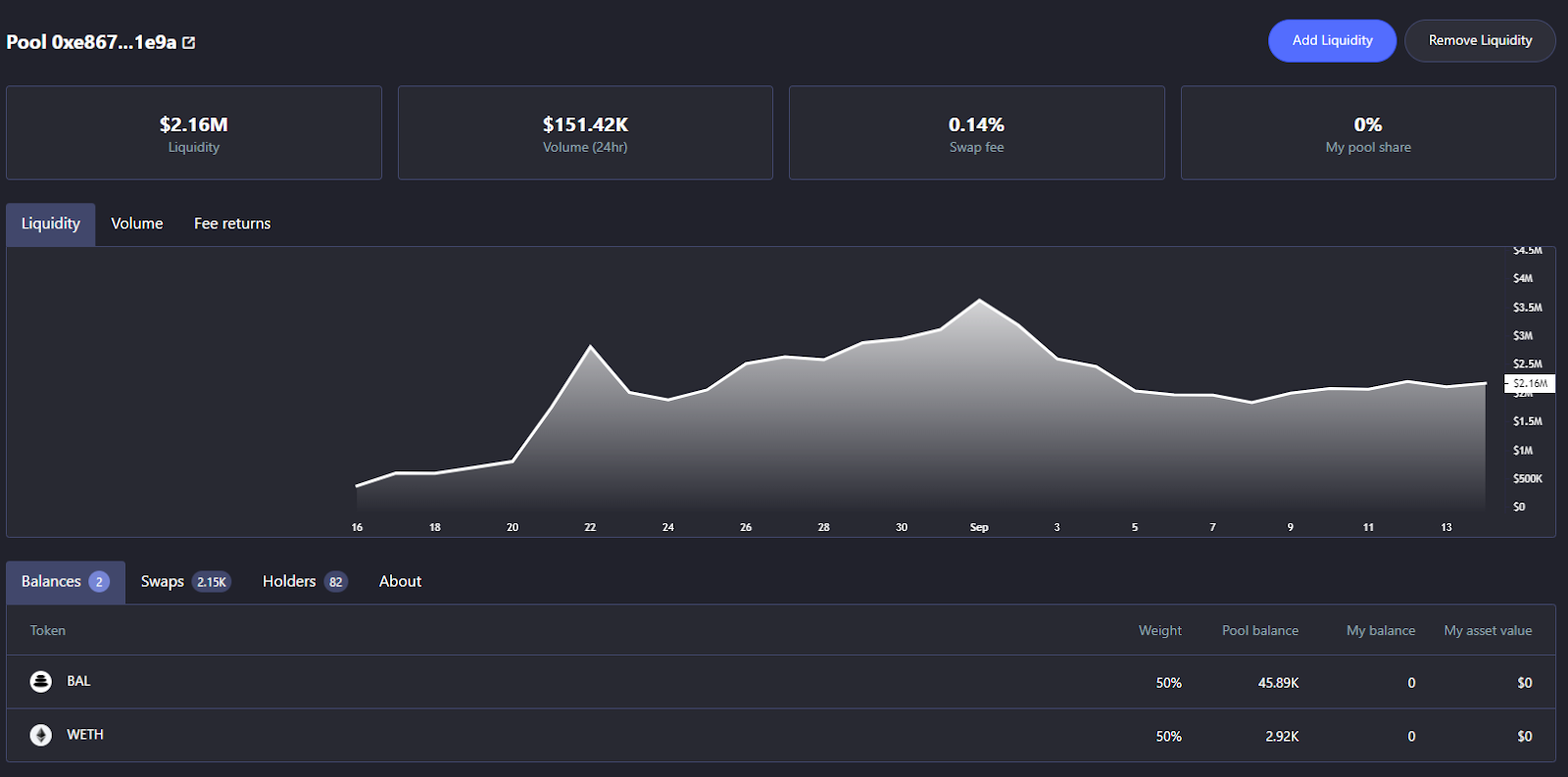Open pool address external link icon
Screen dimensions: 1568x777
(189, 43)
